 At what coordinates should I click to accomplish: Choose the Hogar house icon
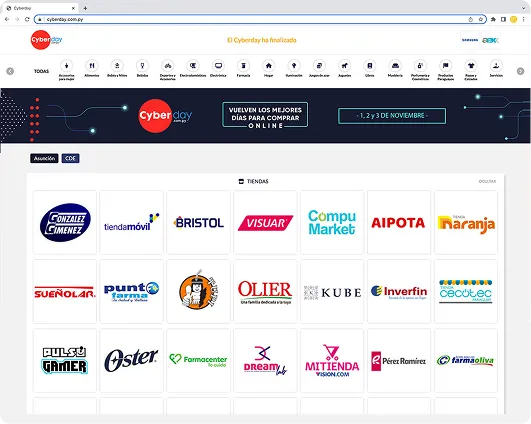point(269,66)
